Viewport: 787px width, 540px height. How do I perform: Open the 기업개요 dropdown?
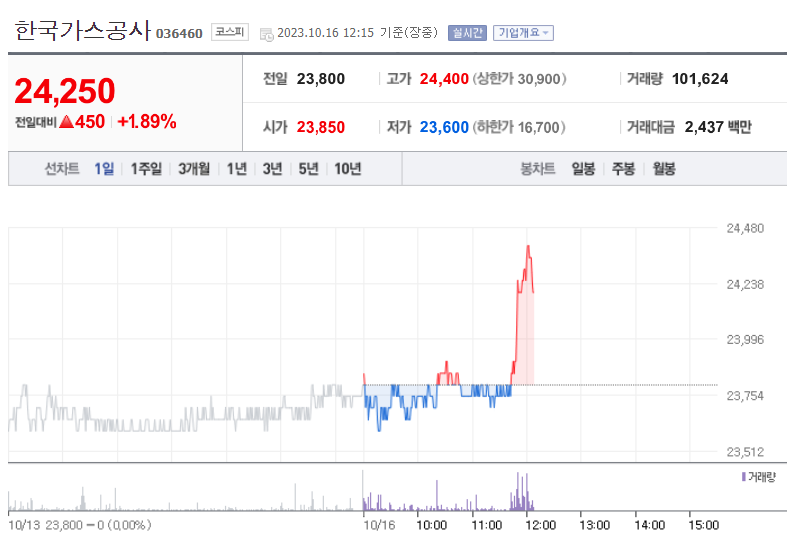pyautogui.click(x=523, y=33)
